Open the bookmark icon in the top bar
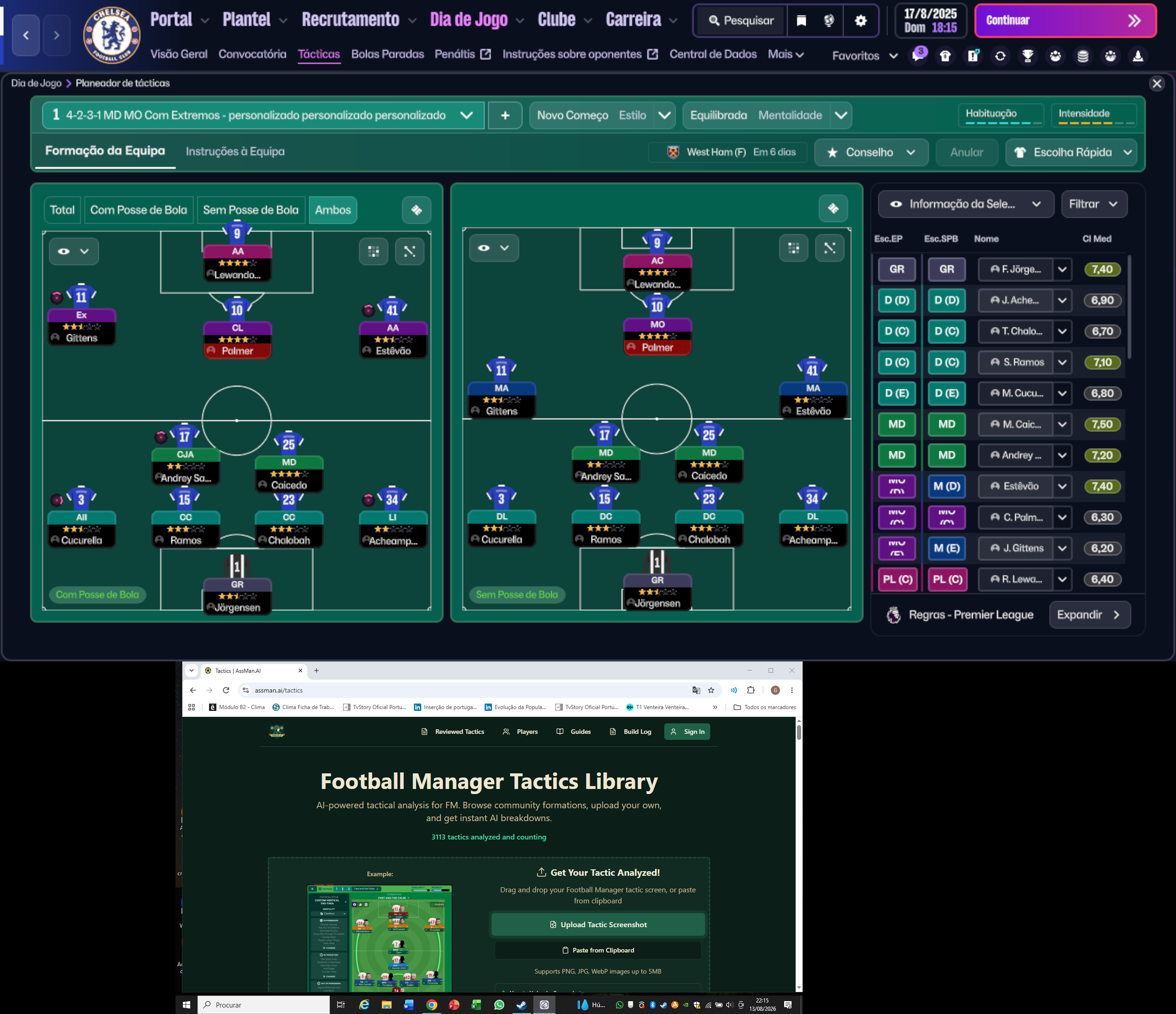This screenshot has width=1176, height=1014. click(801, 21)
